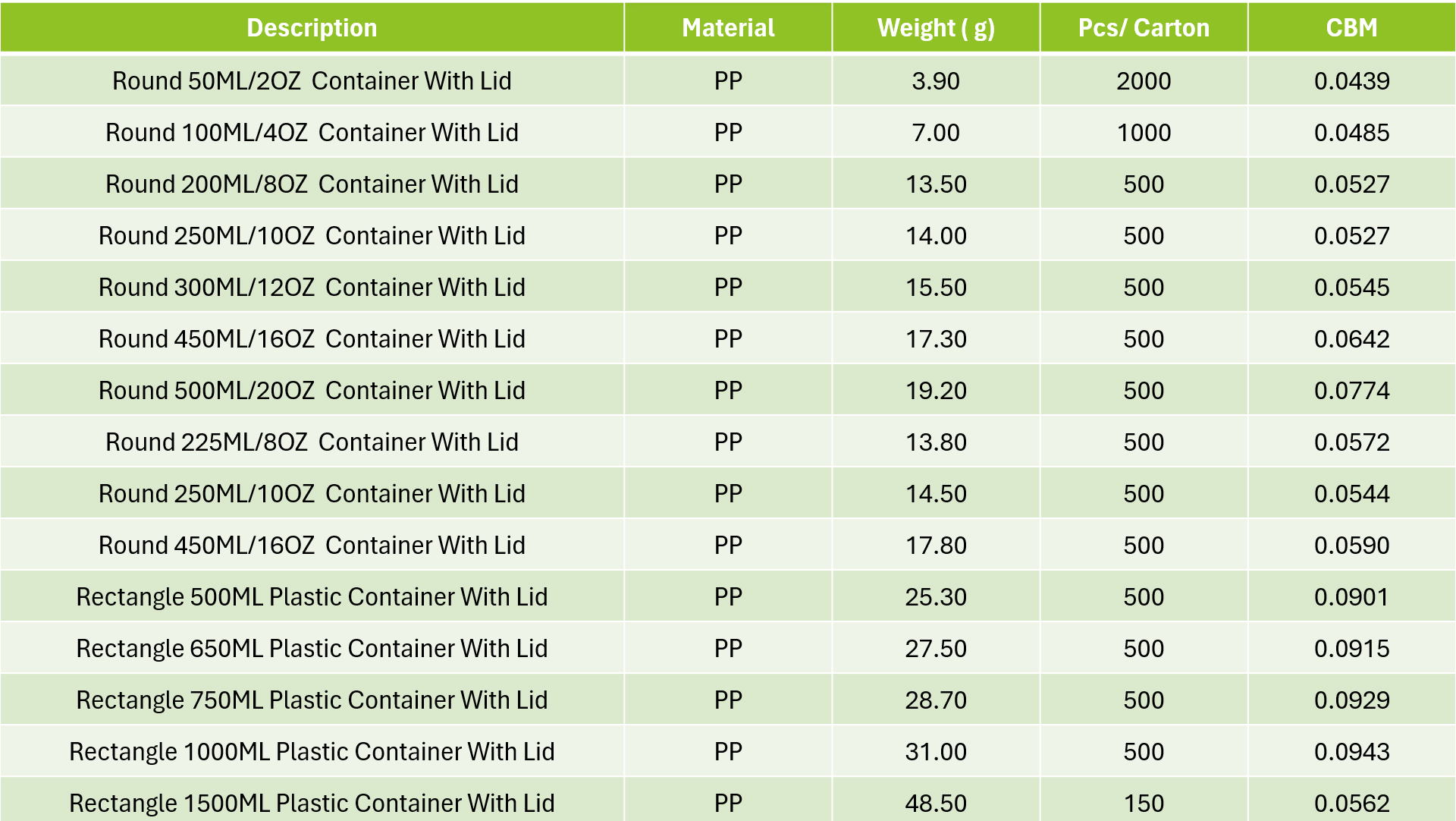Click the Material column header
1456x821 pixels.
point(728,28)
